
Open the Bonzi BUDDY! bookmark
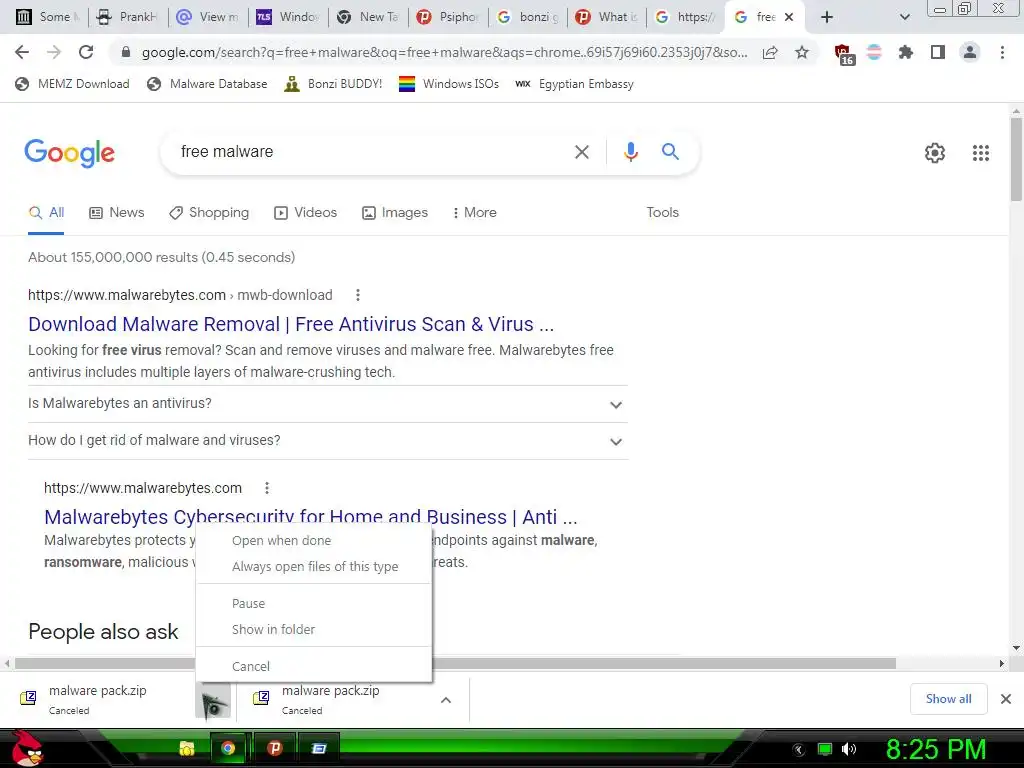click(333, 84)
